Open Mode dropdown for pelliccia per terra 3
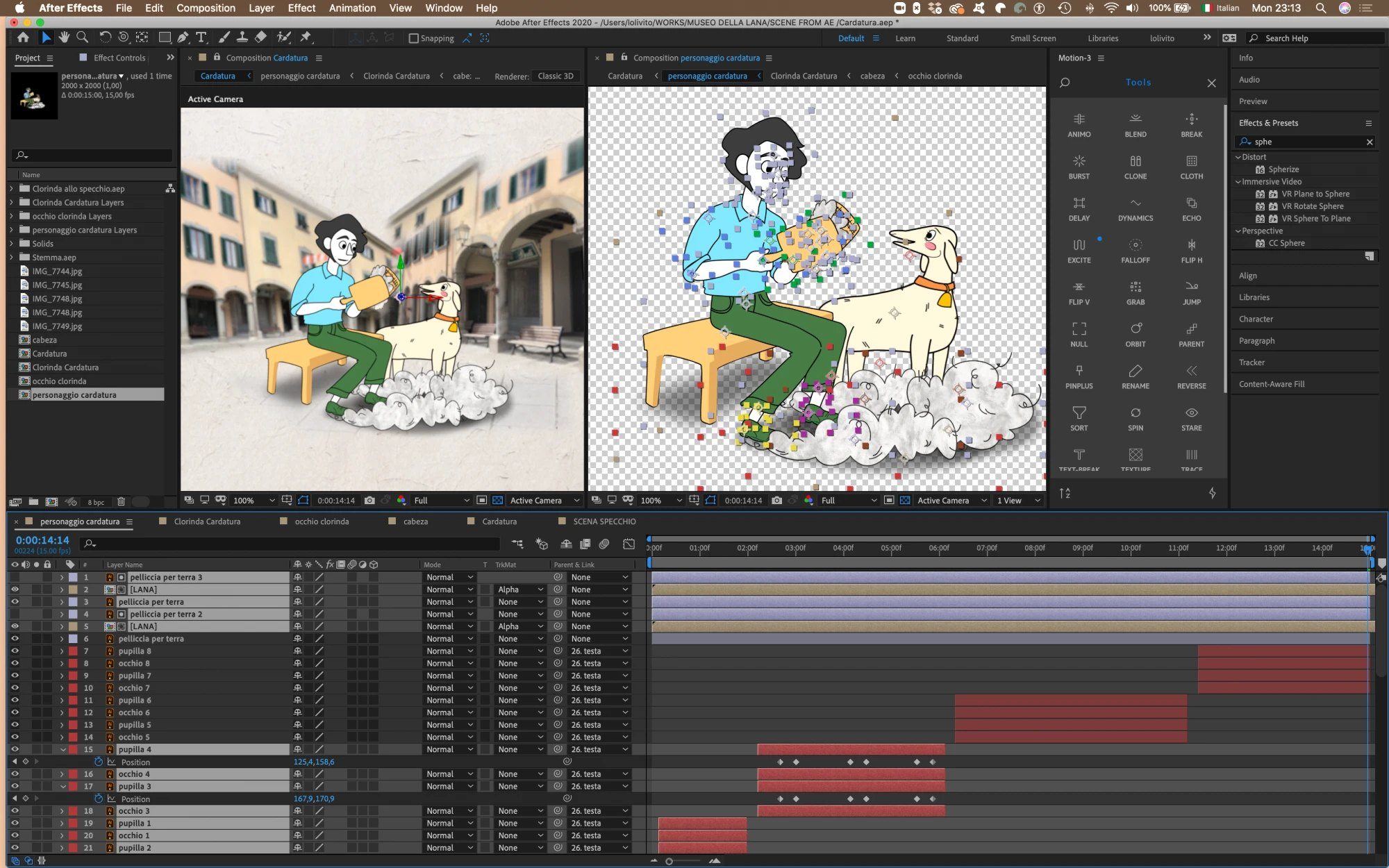The image size is (1389, 868). point(449,577)
